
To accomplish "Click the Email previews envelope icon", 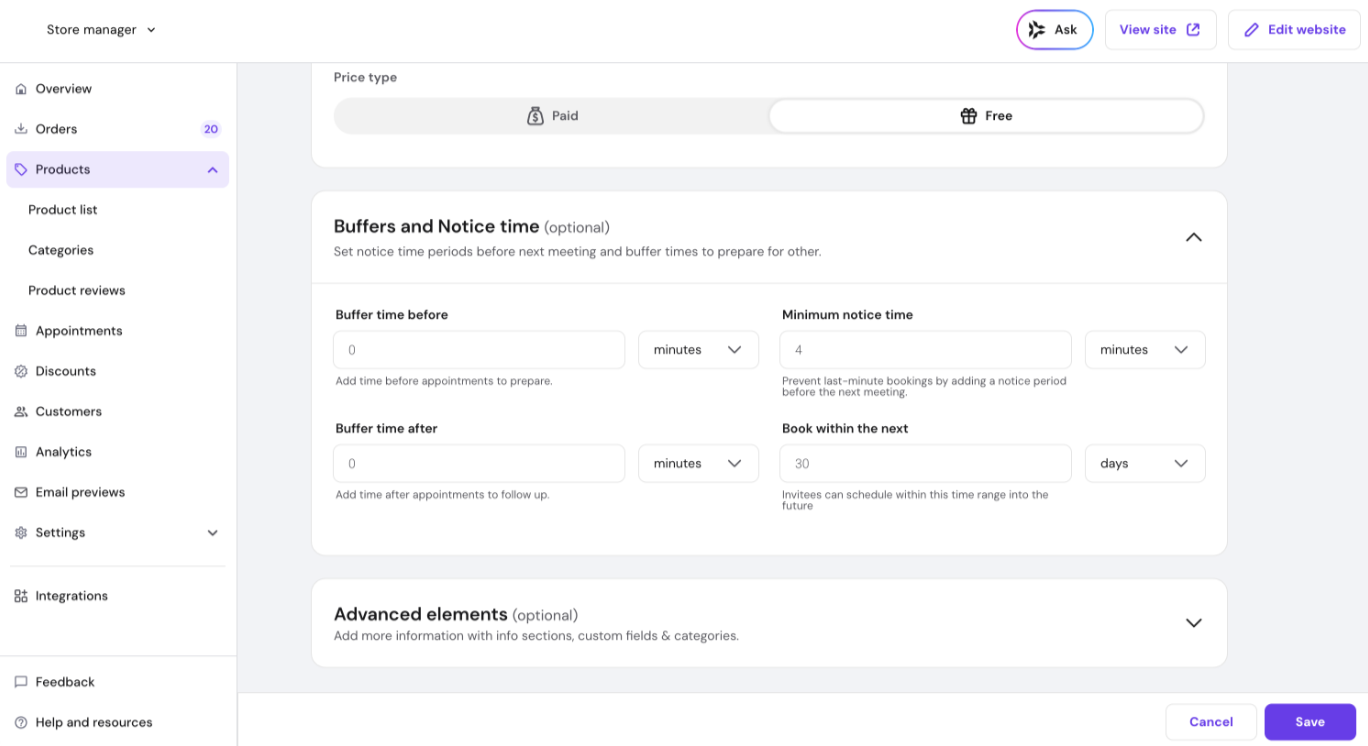I will point(21,492).
